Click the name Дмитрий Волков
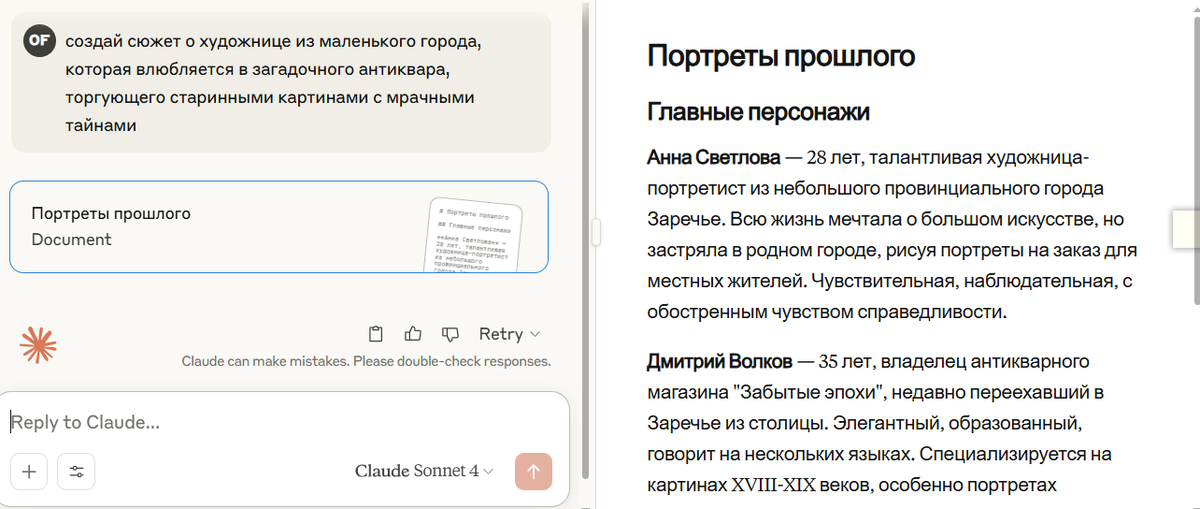 point(720,360)
